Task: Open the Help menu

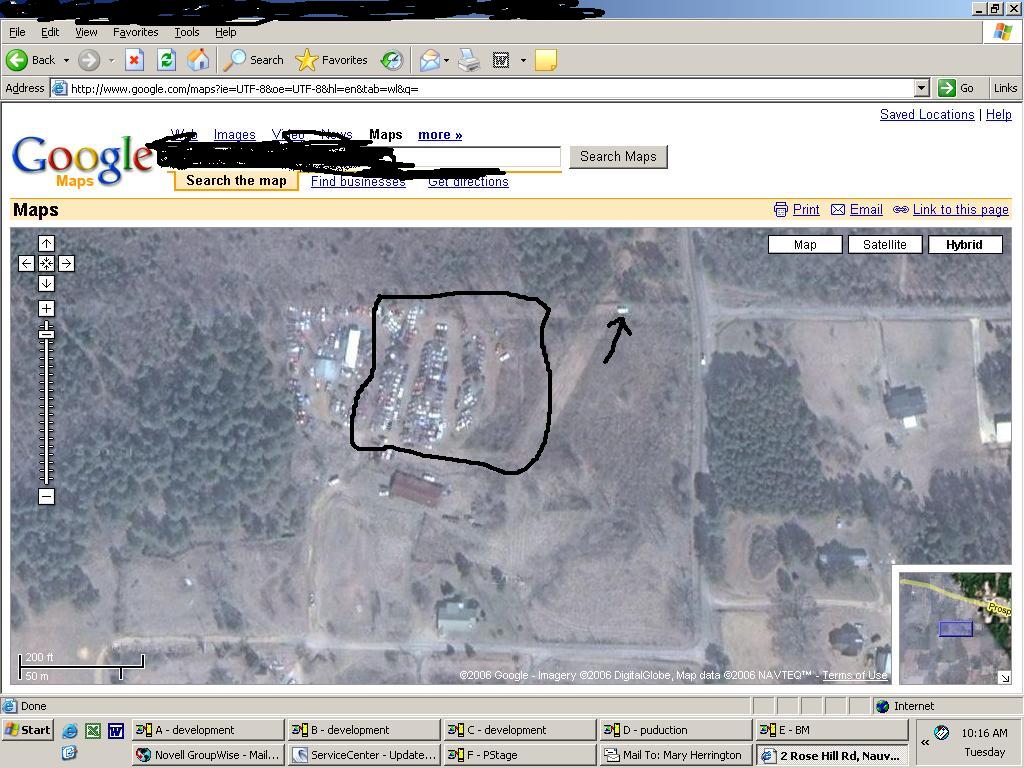Action: pyautogui.click(x=225, y=32)
